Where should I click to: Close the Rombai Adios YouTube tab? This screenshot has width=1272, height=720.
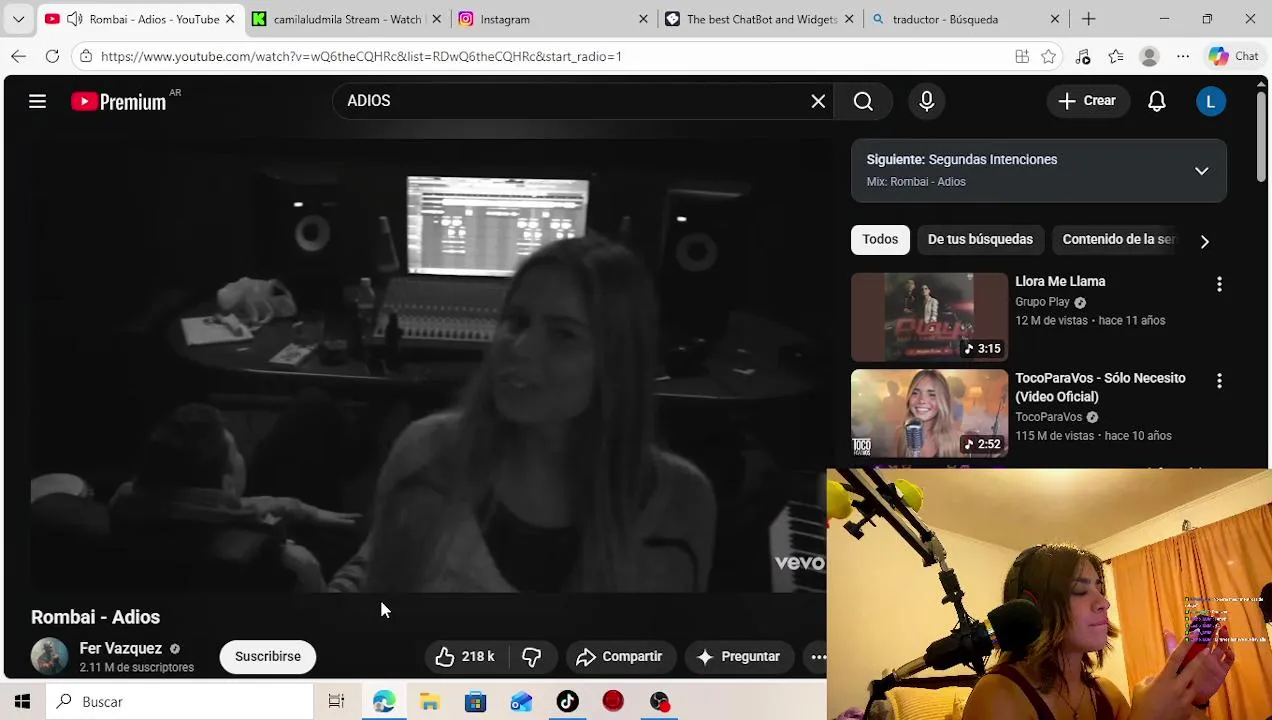coord(229,19)
